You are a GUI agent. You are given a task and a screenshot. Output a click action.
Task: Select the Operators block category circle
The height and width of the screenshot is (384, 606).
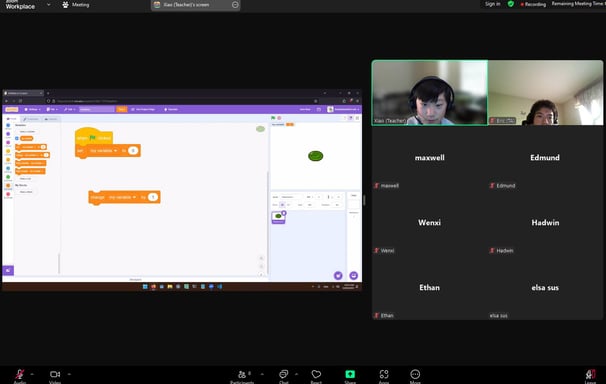click(8, 177)
